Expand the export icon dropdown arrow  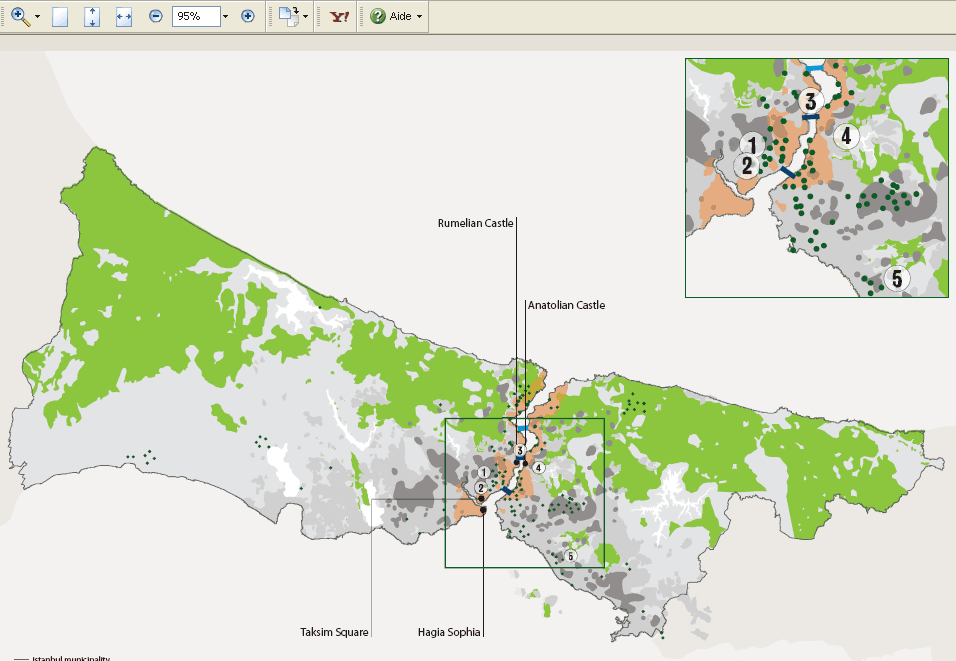[x=305, y=17]
